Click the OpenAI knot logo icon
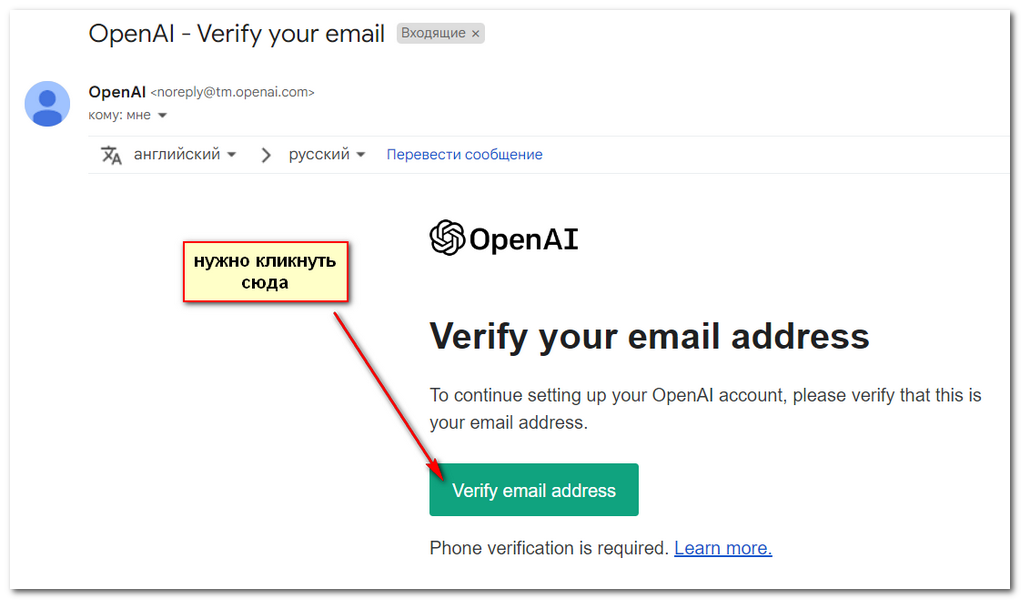This screenshot has width=1021, height=600. 447,238
